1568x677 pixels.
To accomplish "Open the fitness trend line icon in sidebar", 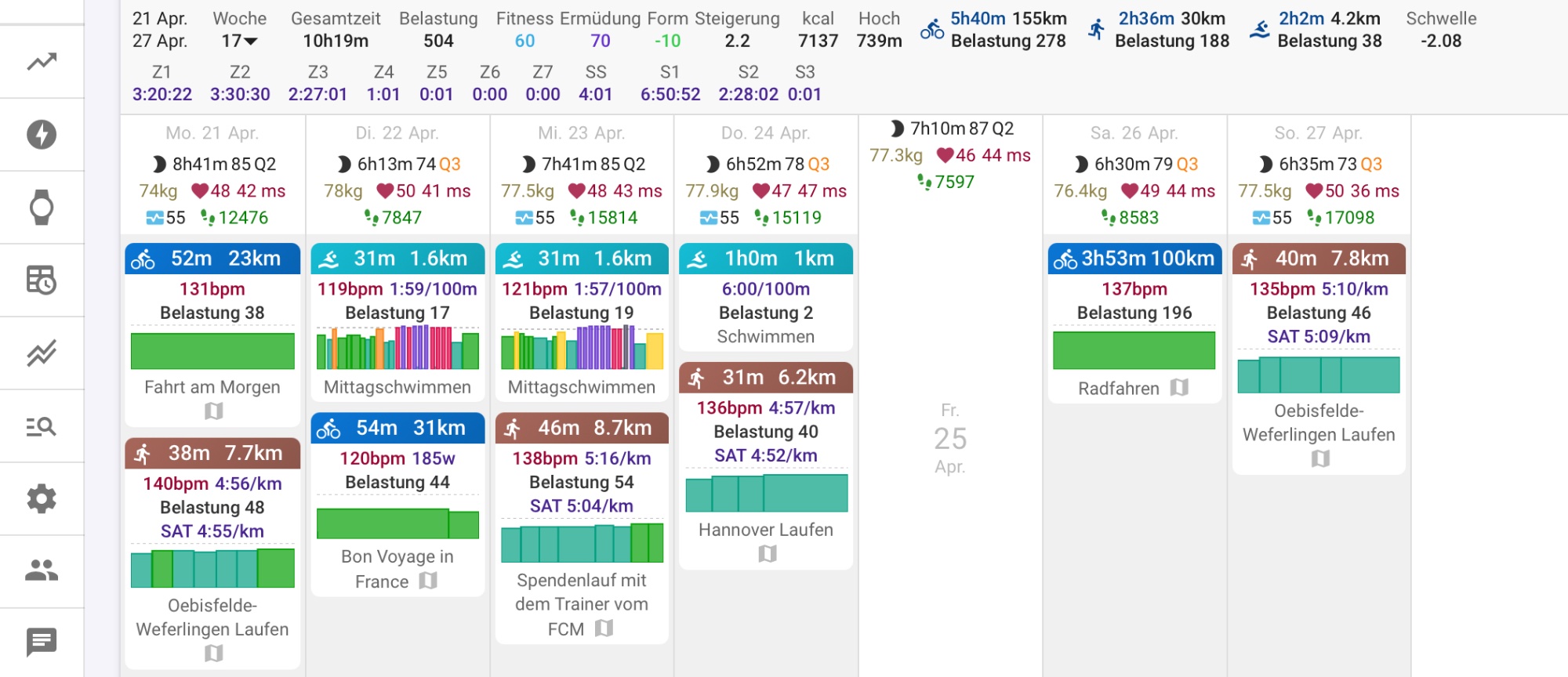I will coord(42,62).
